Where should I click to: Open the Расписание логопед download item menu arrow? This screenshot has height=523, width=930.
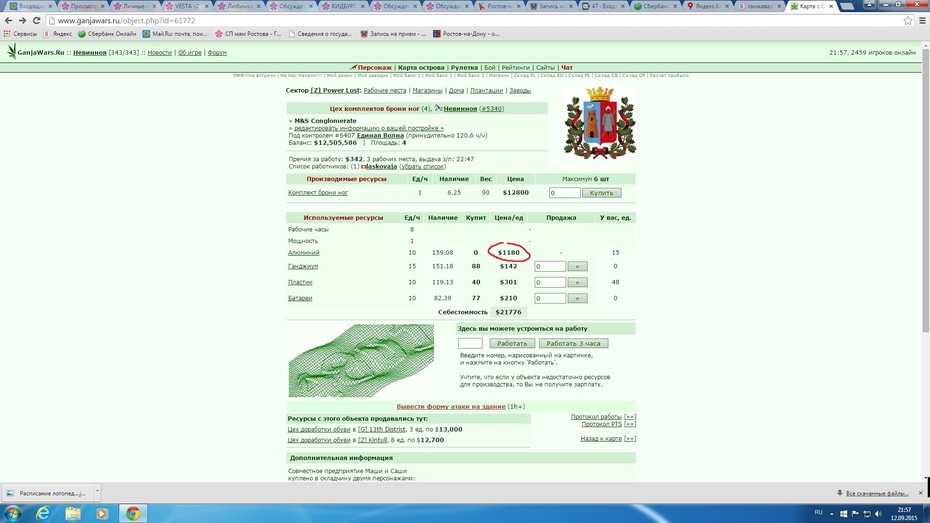coord(97,492)
